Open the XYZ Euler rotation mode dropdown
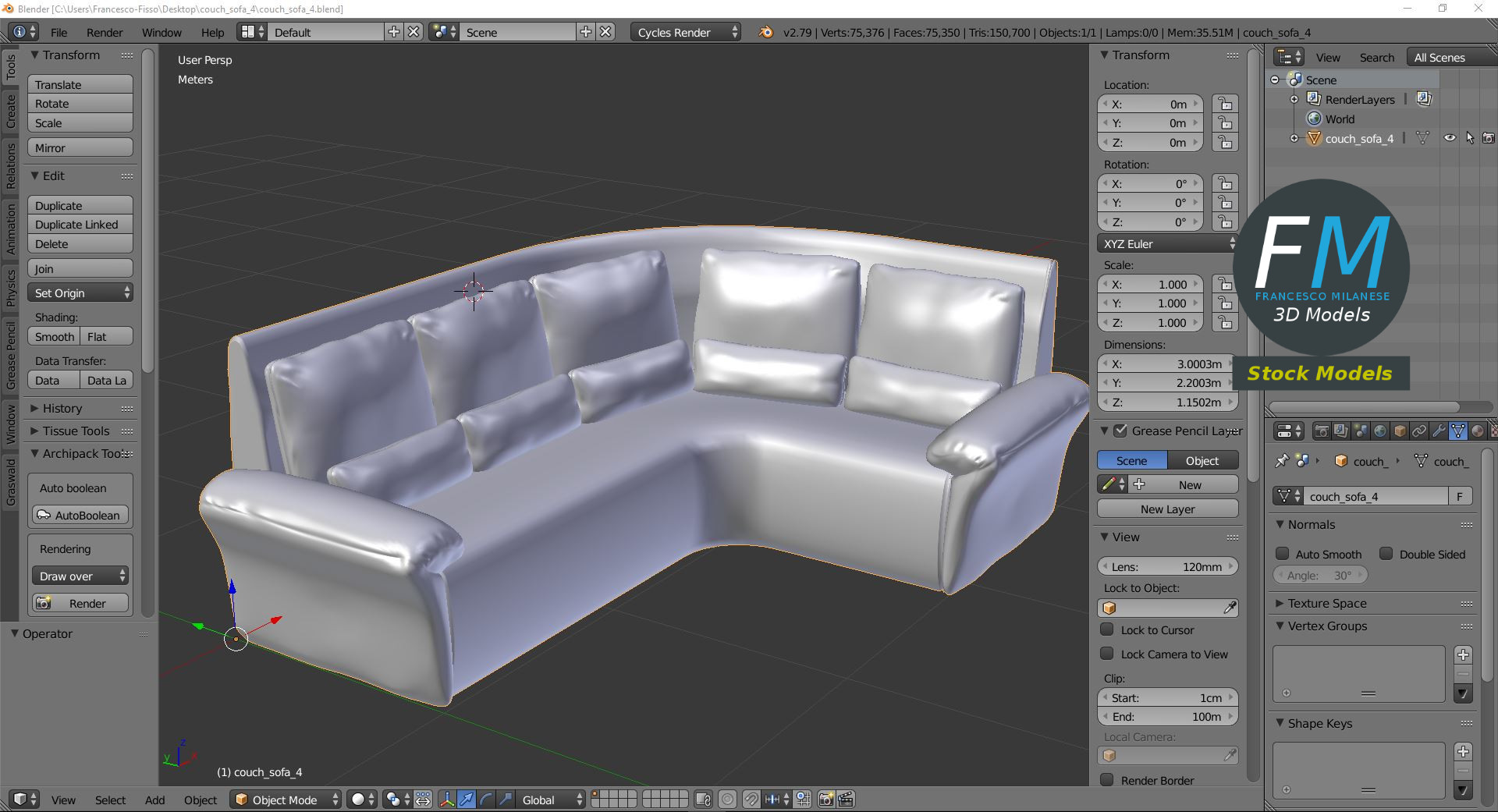1498x812 pixels. pyautogui.click(x=1167, y=244)
